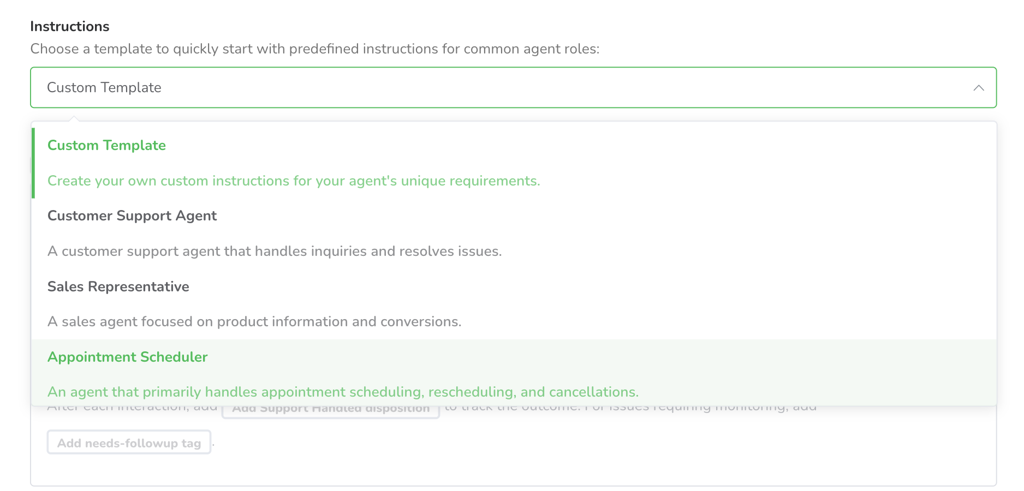The height and width of the screenshot is (491, 1024).
Task: Click the 'scheduling, rescheduling, and cancellations' description
Action: tap(343, 392)
